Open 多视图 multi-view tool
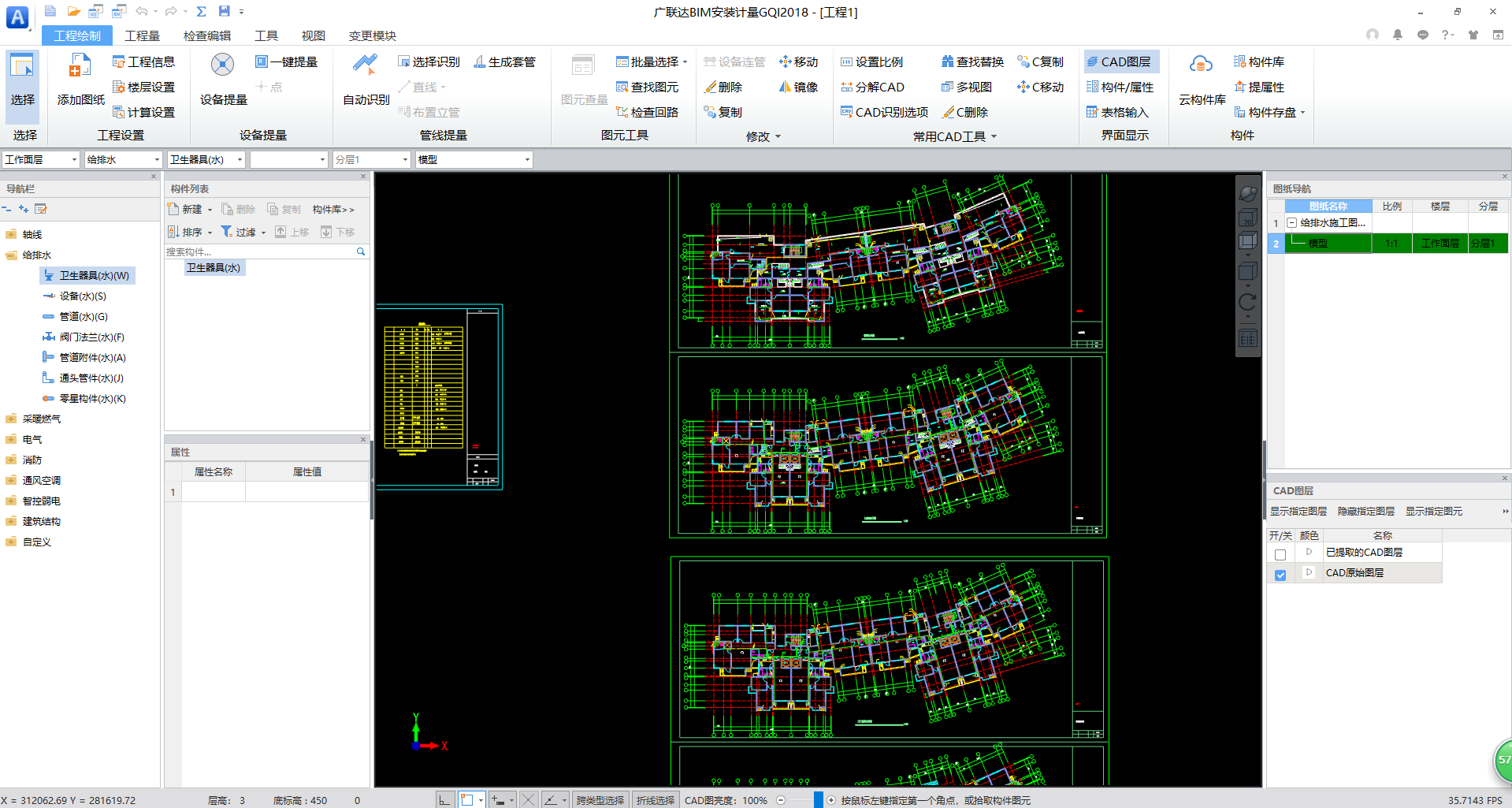The width and height of the screenshot is (1512, 808). tap(966, 87)
